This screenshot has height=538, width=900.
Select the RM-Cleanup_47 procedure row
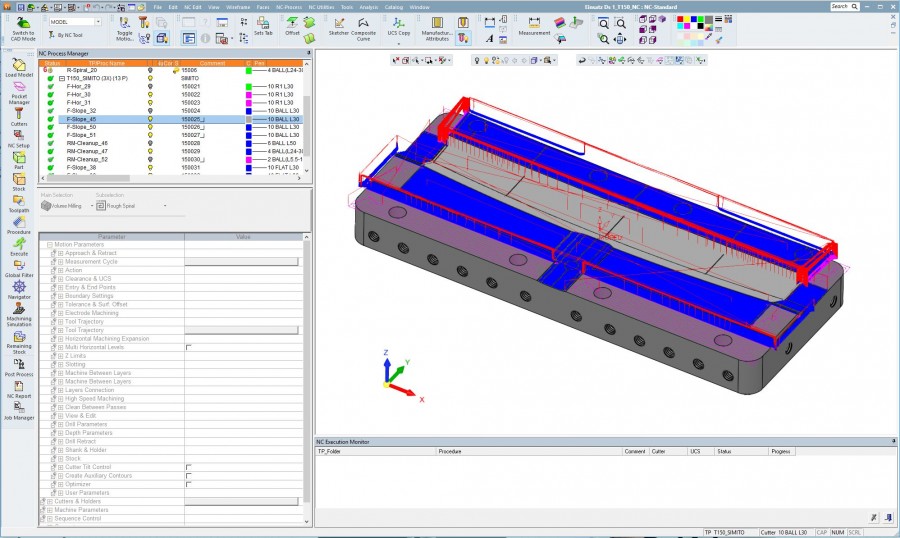pyautogui.click(x=93, y=151)
